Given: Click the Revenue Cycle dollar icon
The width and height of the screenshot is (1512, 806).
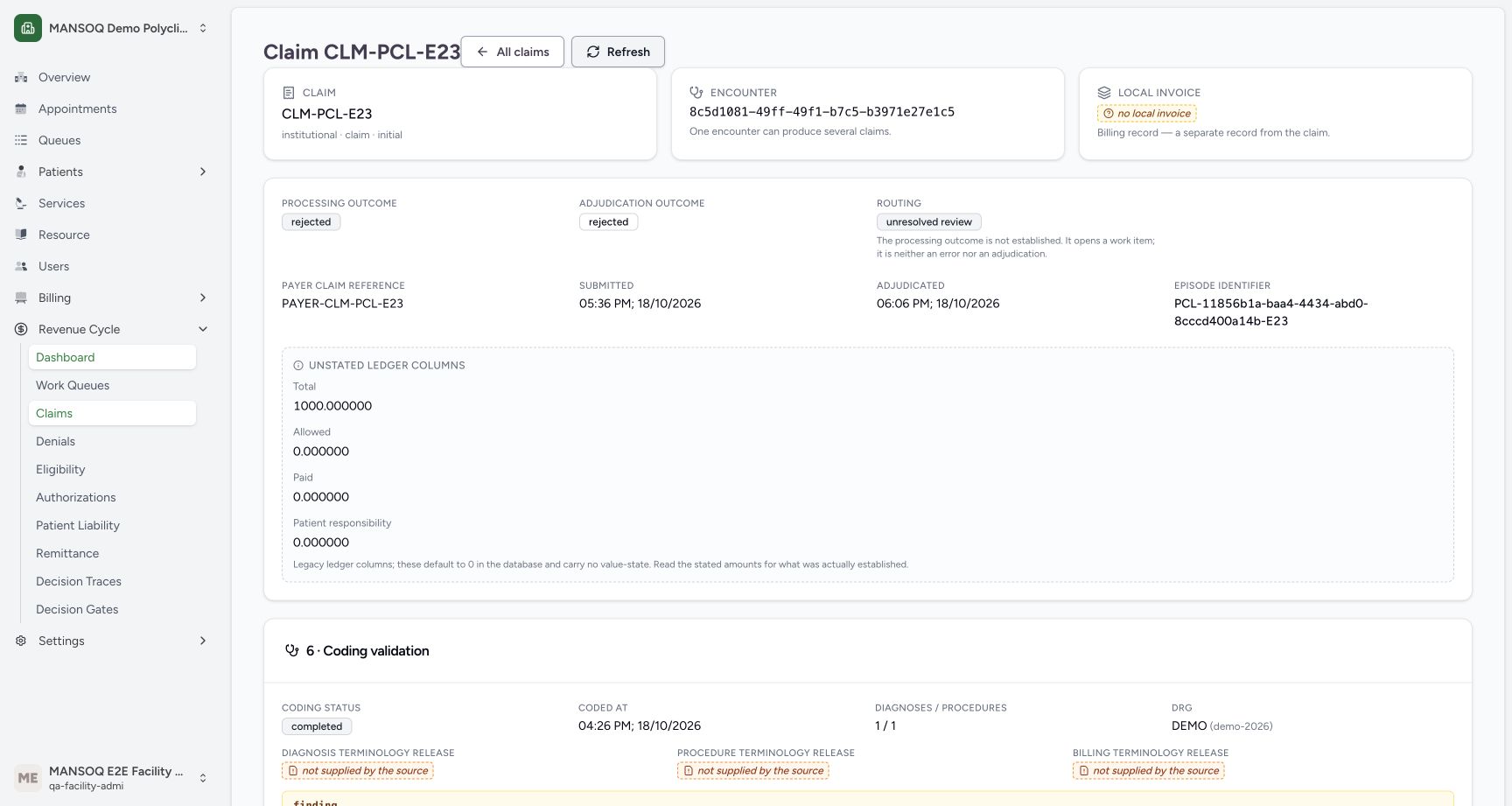Looking at the screenshot, I should coord(21,329).
